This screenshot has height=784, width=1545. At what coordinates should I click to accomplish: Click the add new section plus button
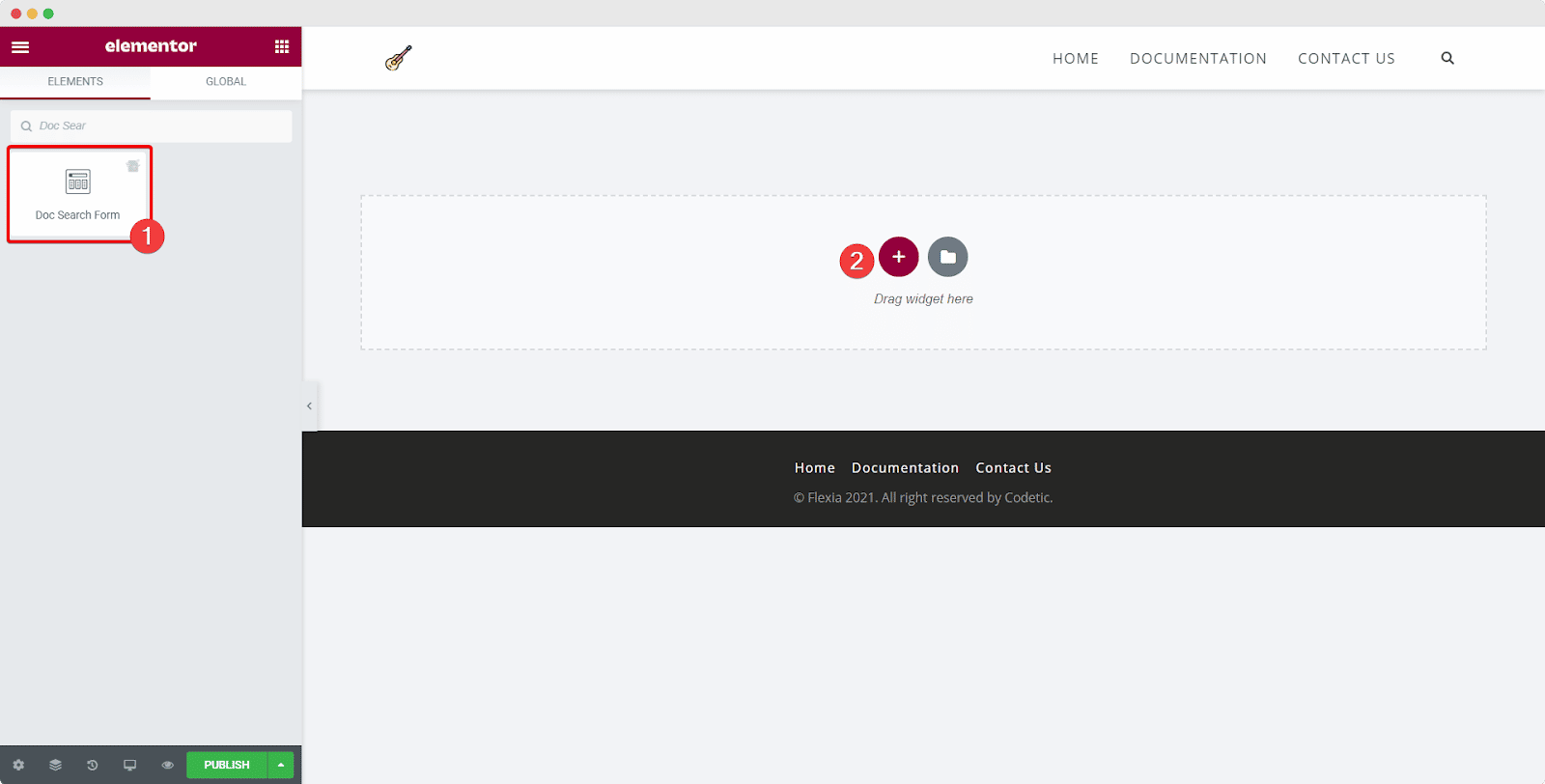899,257
